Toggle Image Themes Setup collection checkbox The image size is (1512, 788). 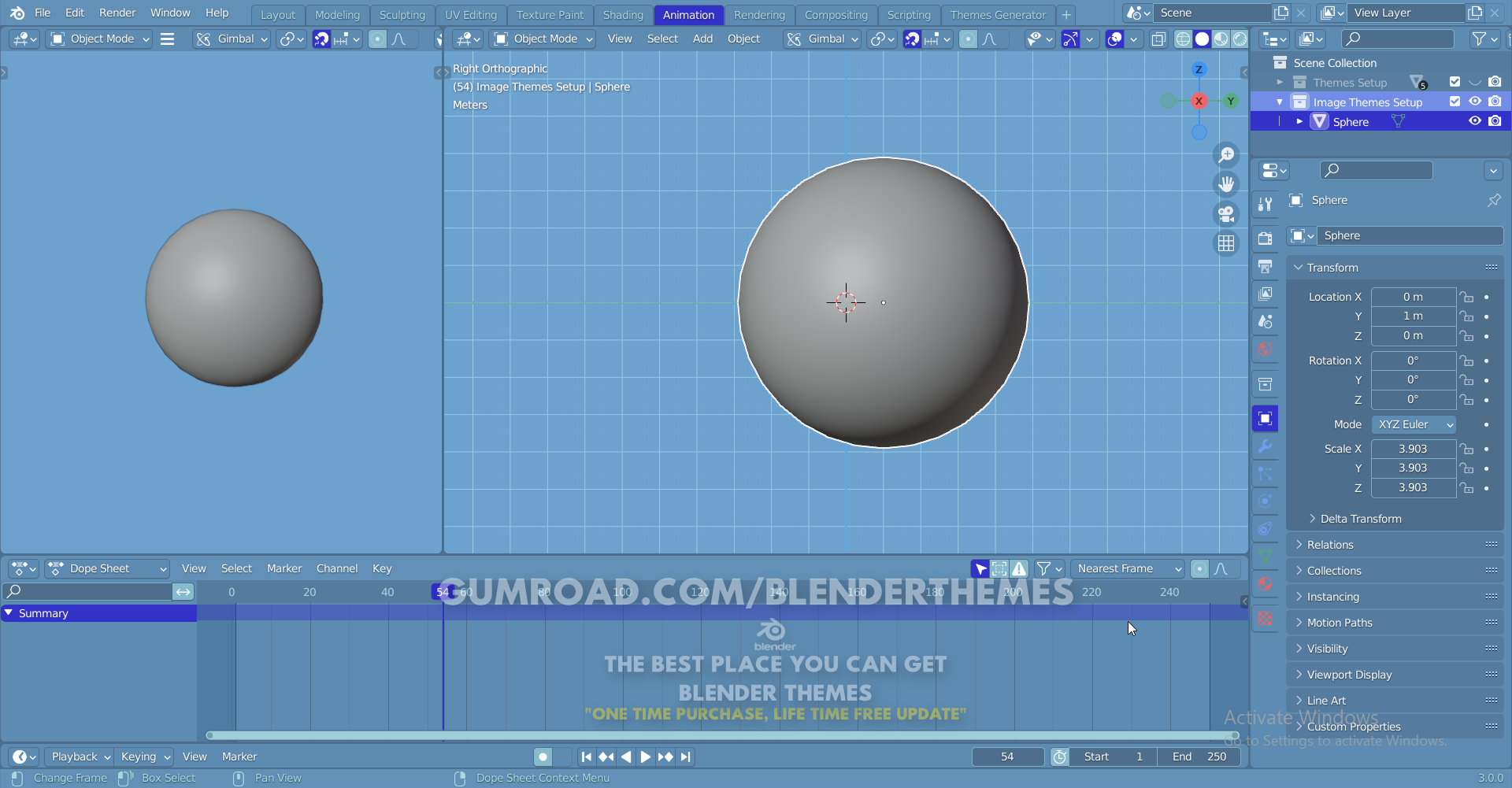[x=1455, y=102]
